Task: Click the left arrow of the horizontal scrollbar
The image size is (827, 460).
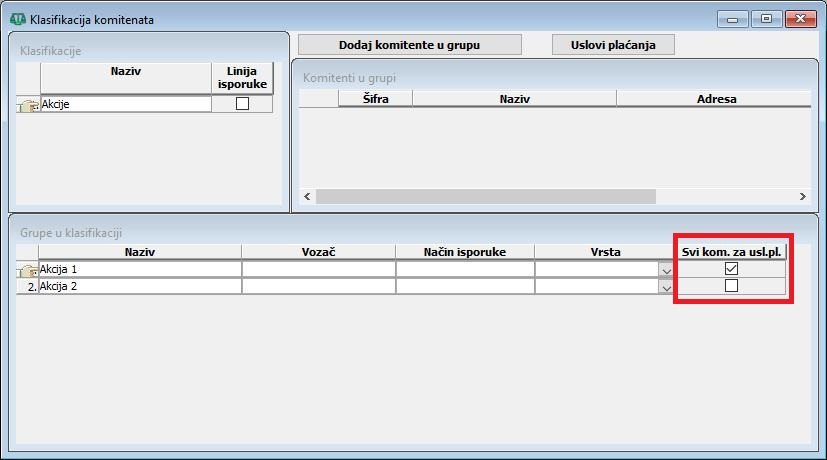Action: (308, 197)
